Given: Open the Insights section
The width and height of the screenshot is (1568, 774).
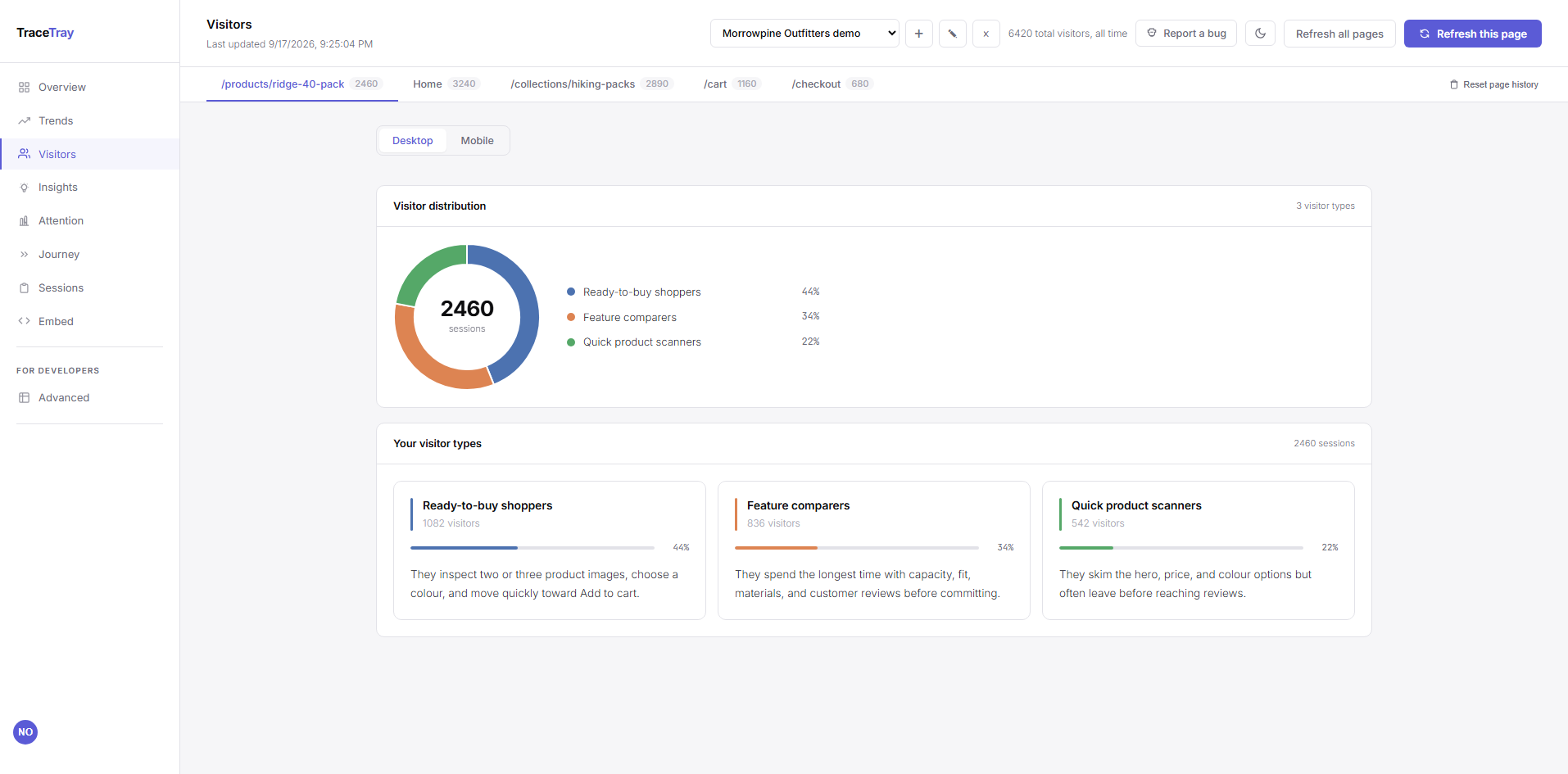Looking at the screenshot, I should pos(89,188).
